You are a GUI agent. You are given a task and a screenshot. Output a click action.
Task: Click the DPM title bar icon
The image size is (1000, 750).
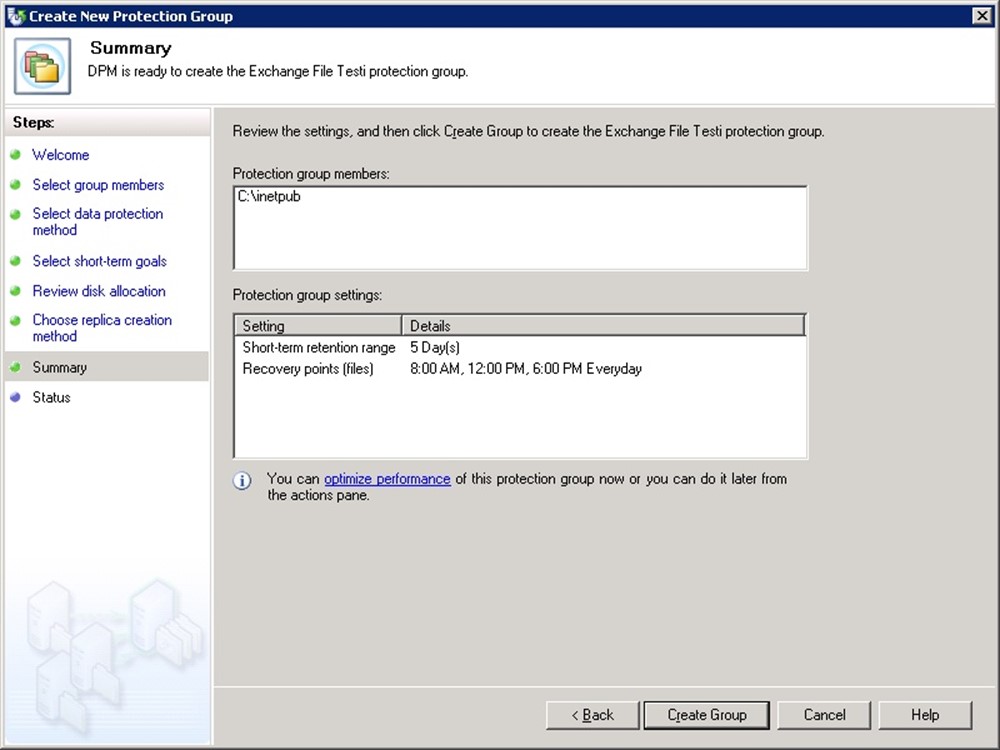(x=14, y=16)
